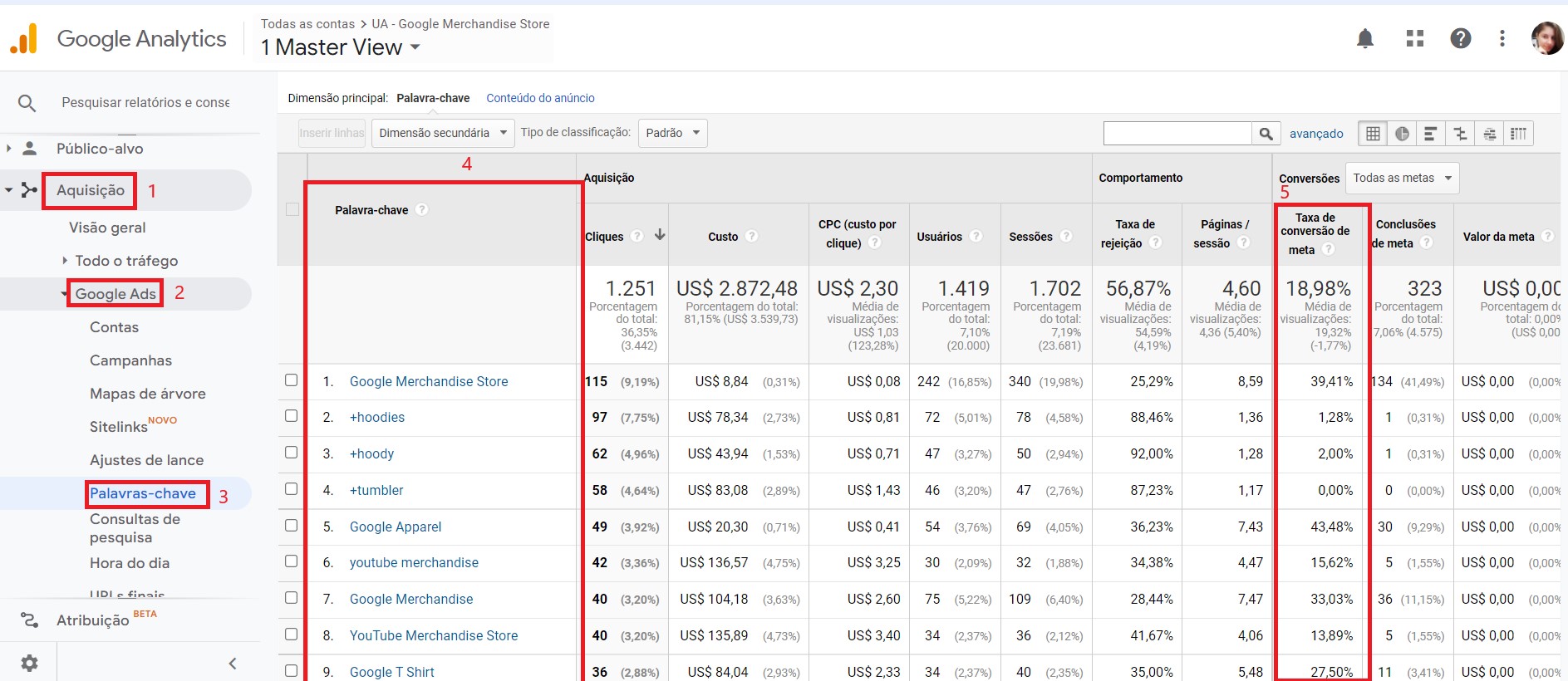The width and height of the screenshot is (1568, 681).
Task: Click Todas as contas breadcrumb
Action: (x=307, y=24)
